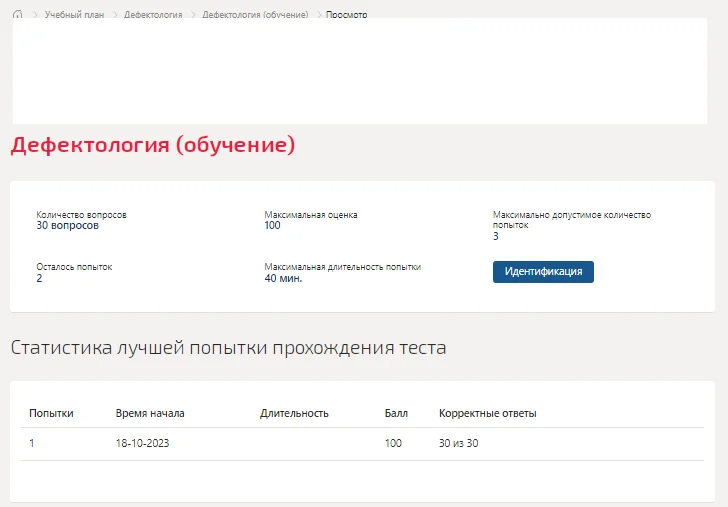Sort table by Балл column header
The width and height of the screenshot is (728, 507).
click(x=396, y=413)
